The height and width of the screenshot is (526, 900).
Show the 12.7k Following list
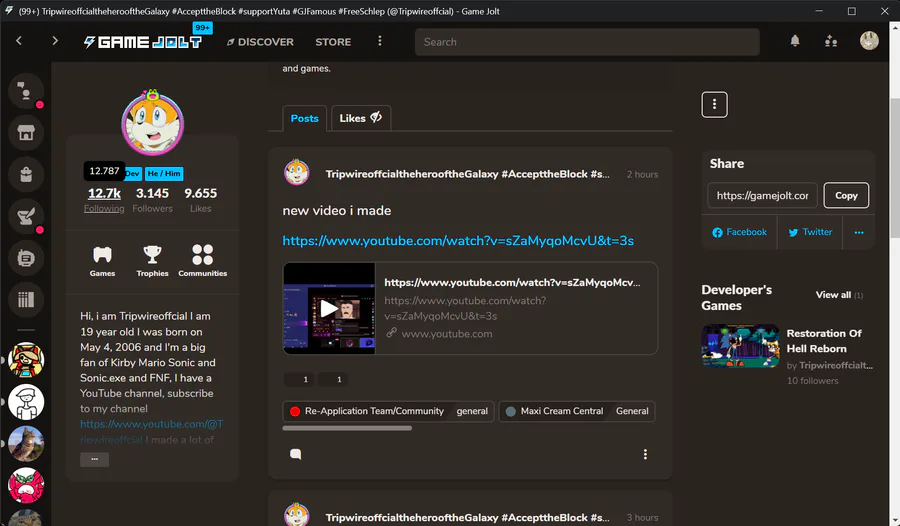pyautogui.click(x=104, y=199)
